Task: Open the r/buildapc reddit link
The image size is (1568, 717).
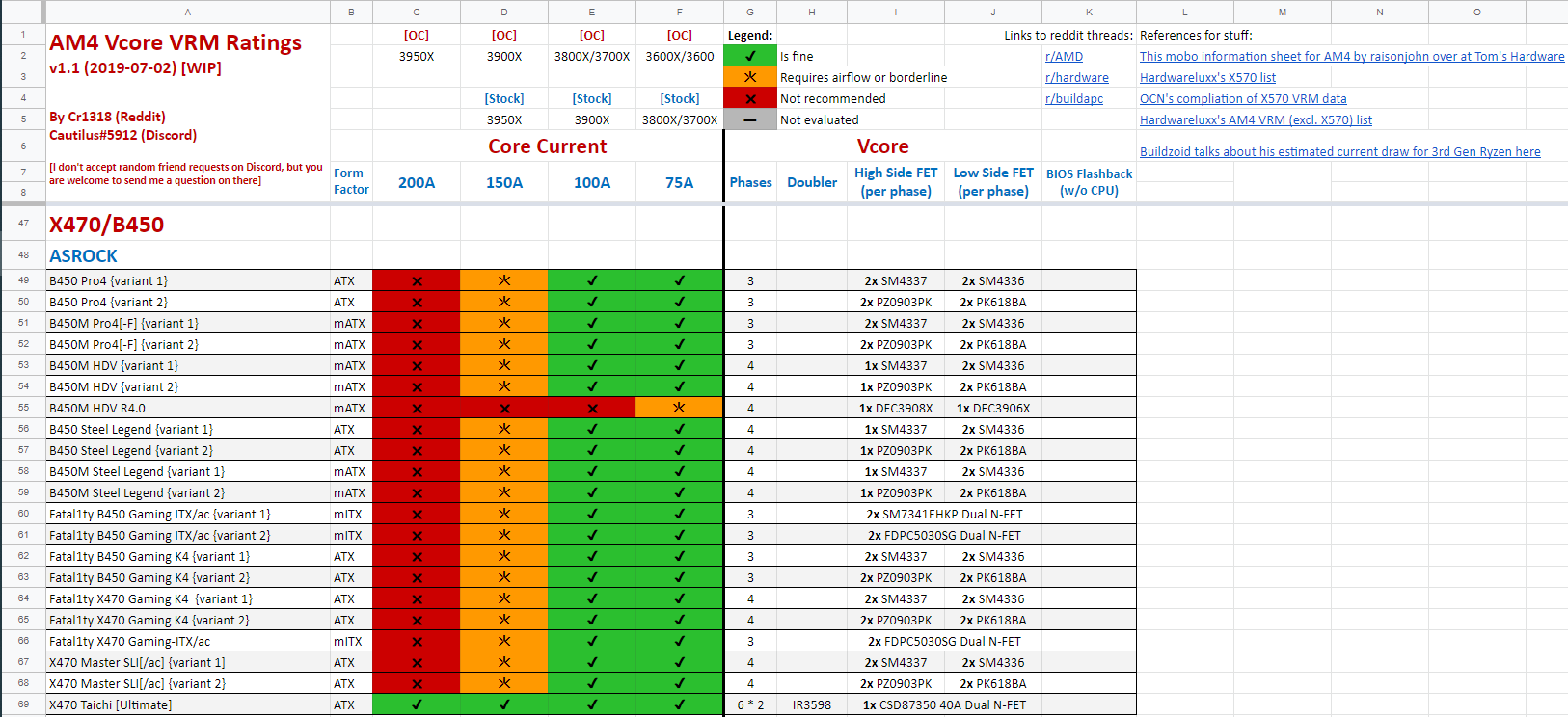Action: pos(1073,99)
